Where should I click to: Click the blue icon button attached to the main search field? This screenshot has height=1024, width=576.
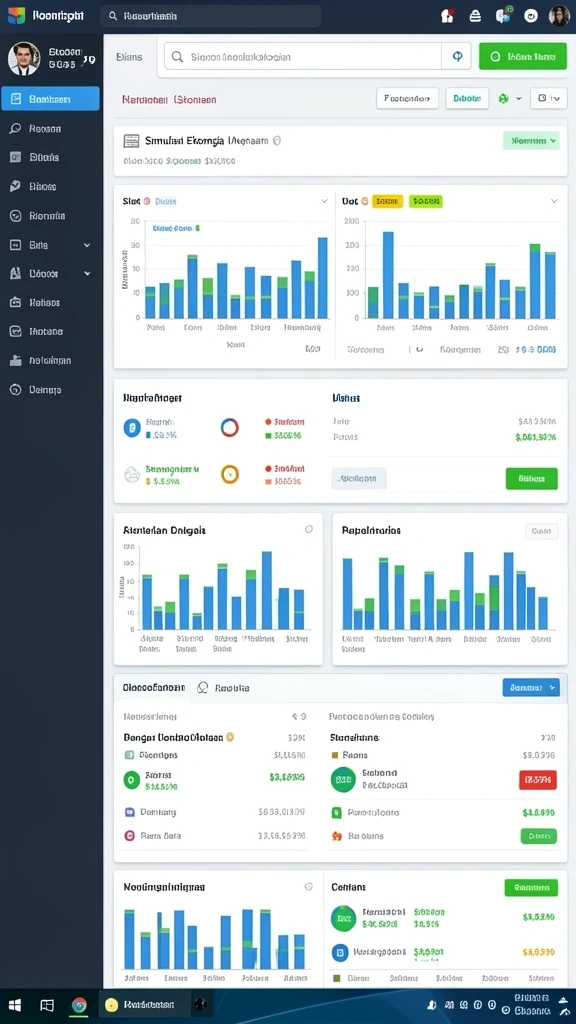456,57
